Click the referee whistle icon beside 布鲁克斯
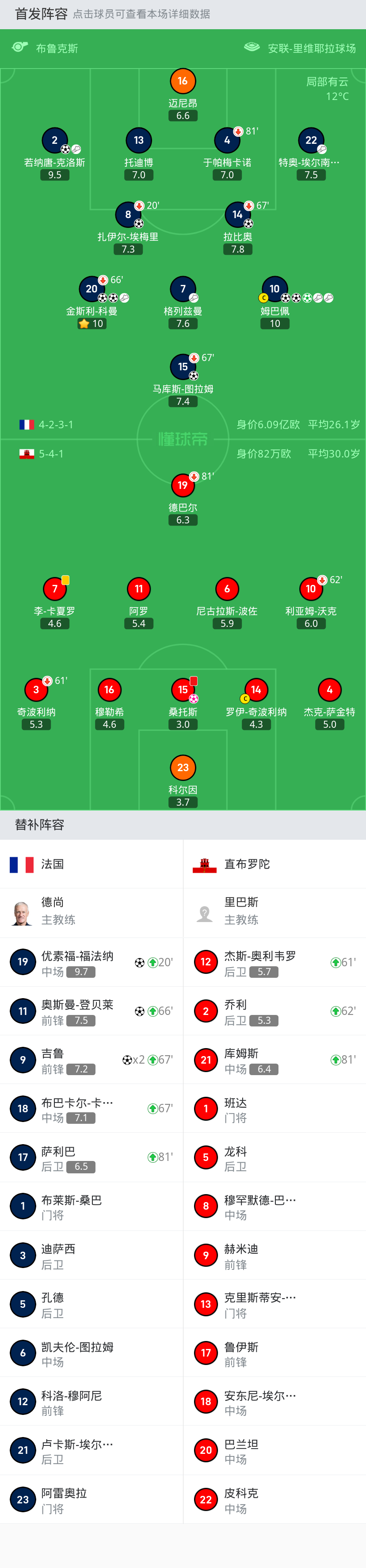Image resolution: width=366 pixels, height=1568 pixels. tap(20, 46)
